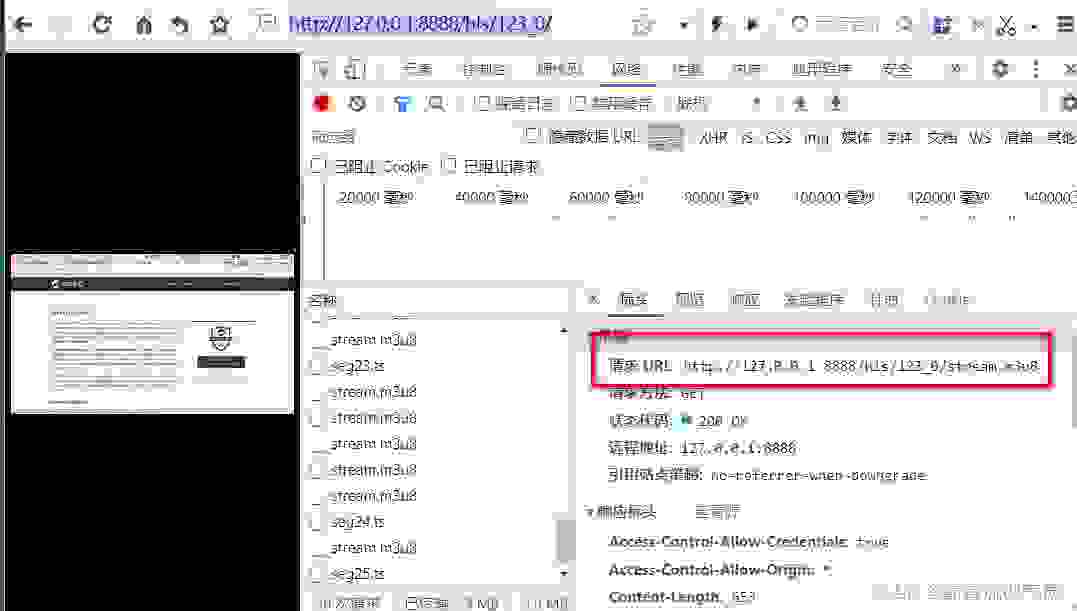Open the 响应 (Response) details tab
Viewport: 1077px width, 611px height.
pos(745,299)
